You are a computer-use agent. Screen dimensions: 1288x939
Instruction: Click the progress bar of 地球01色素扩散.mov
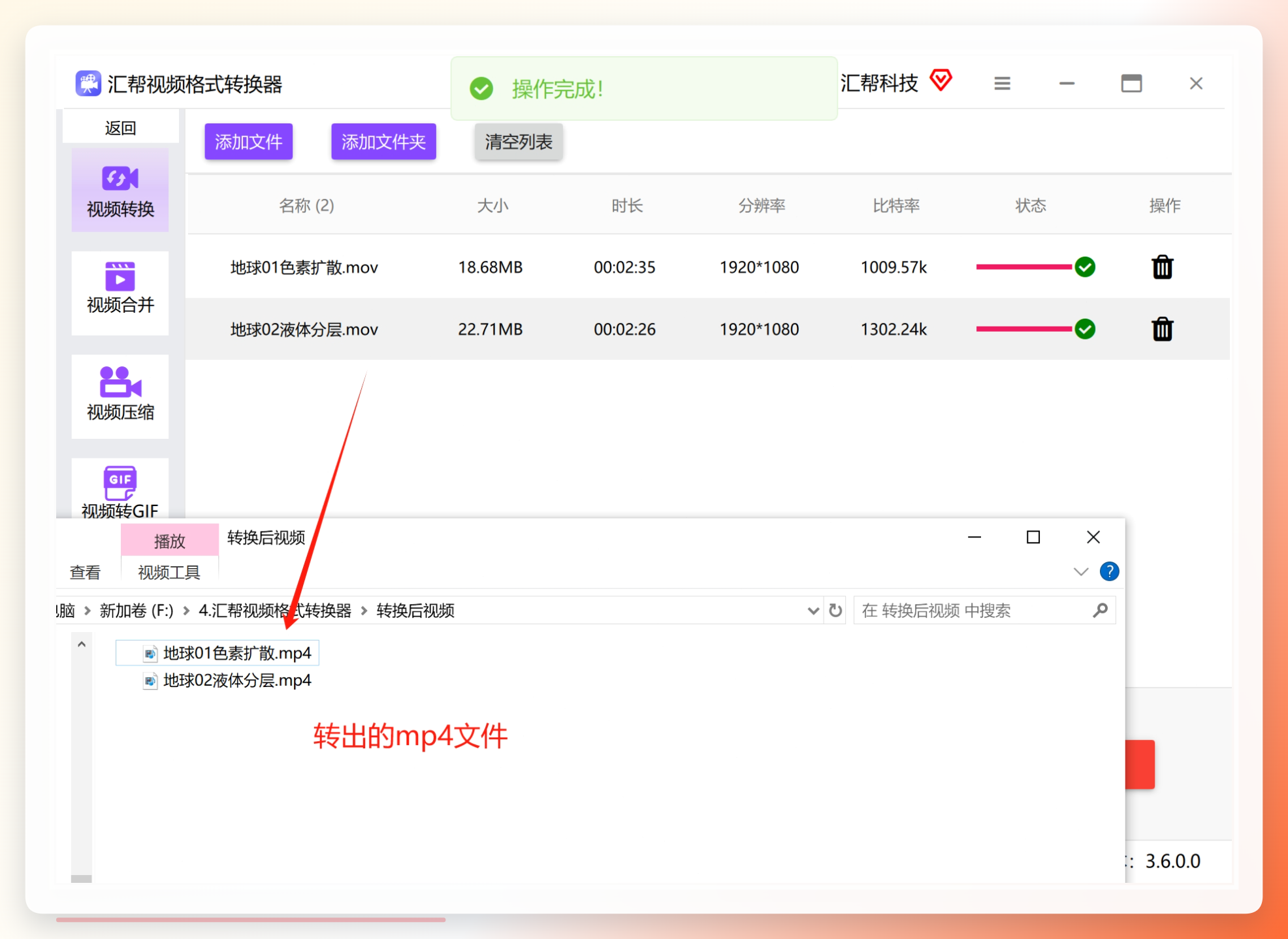point(1023,267)
